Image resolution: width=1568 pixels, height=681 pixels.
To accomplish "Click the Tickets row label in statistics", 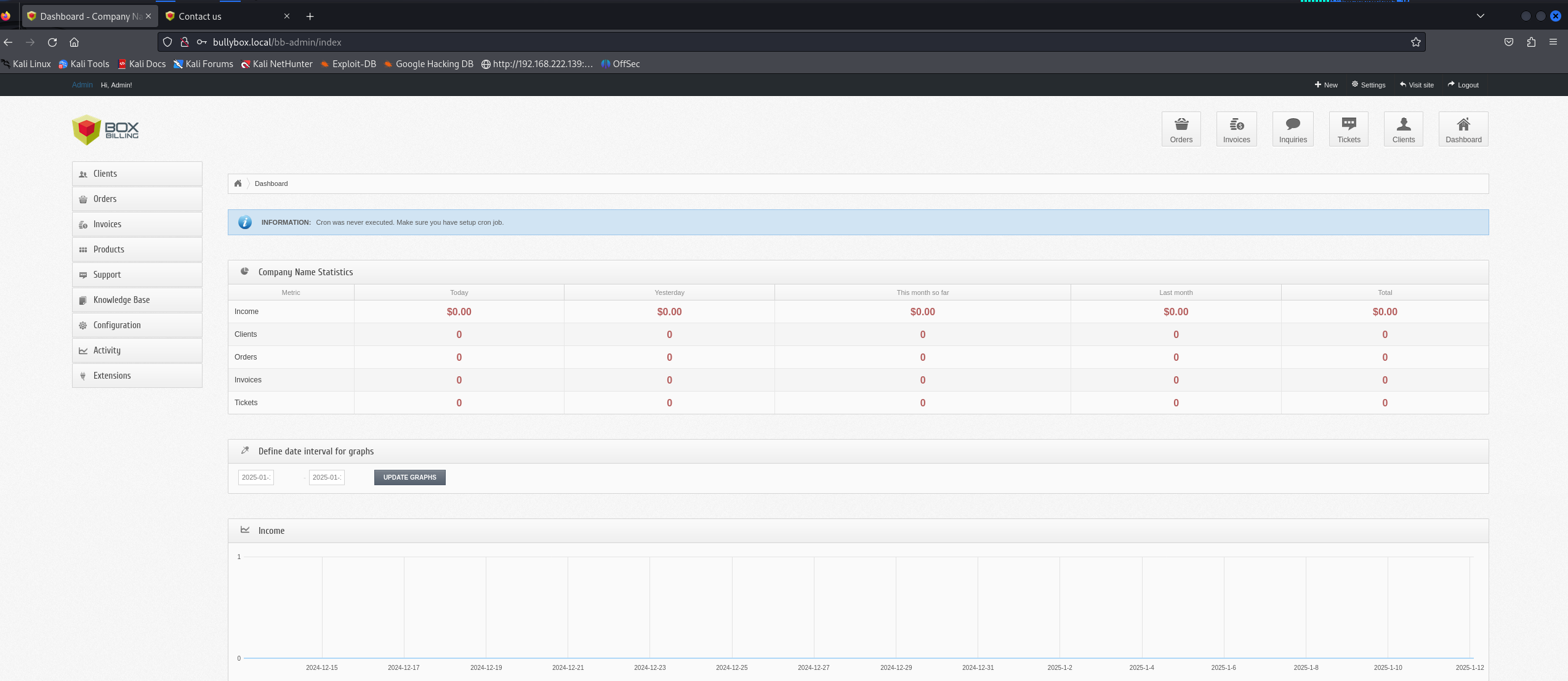I will click(x=246, y=403).
